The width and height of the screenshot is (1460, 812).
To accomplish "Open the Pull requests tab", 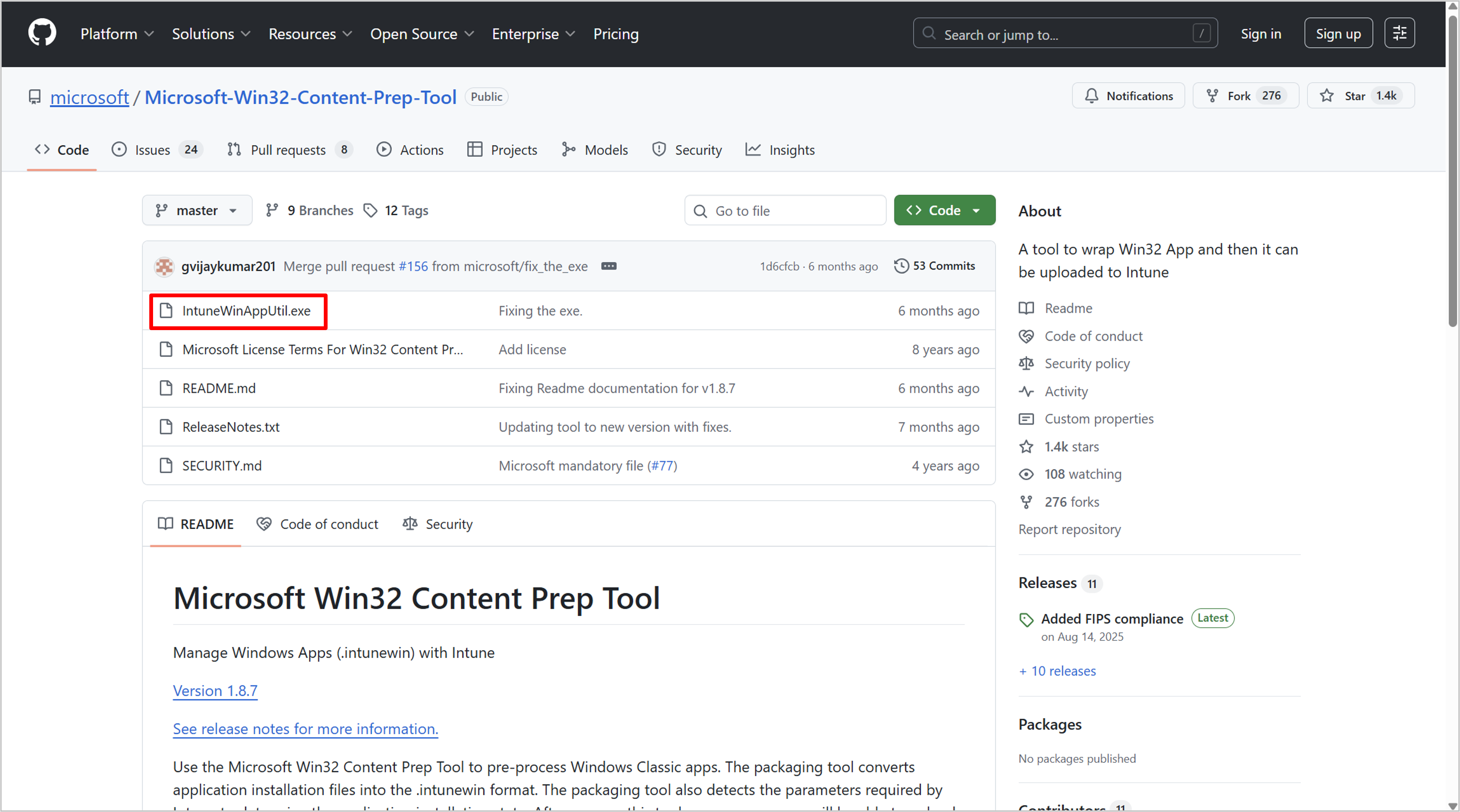I will pyautogui.click(x=289, y=150).
